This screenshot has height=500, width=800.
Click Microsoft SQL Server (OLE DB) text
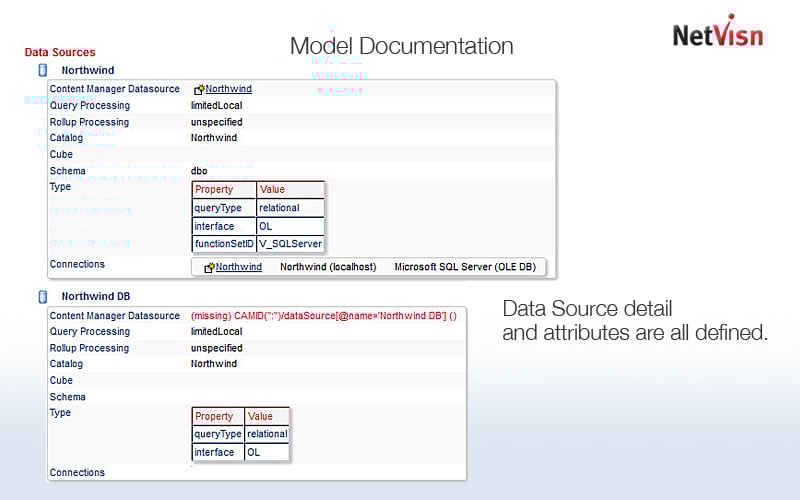(x=465, y=267)
